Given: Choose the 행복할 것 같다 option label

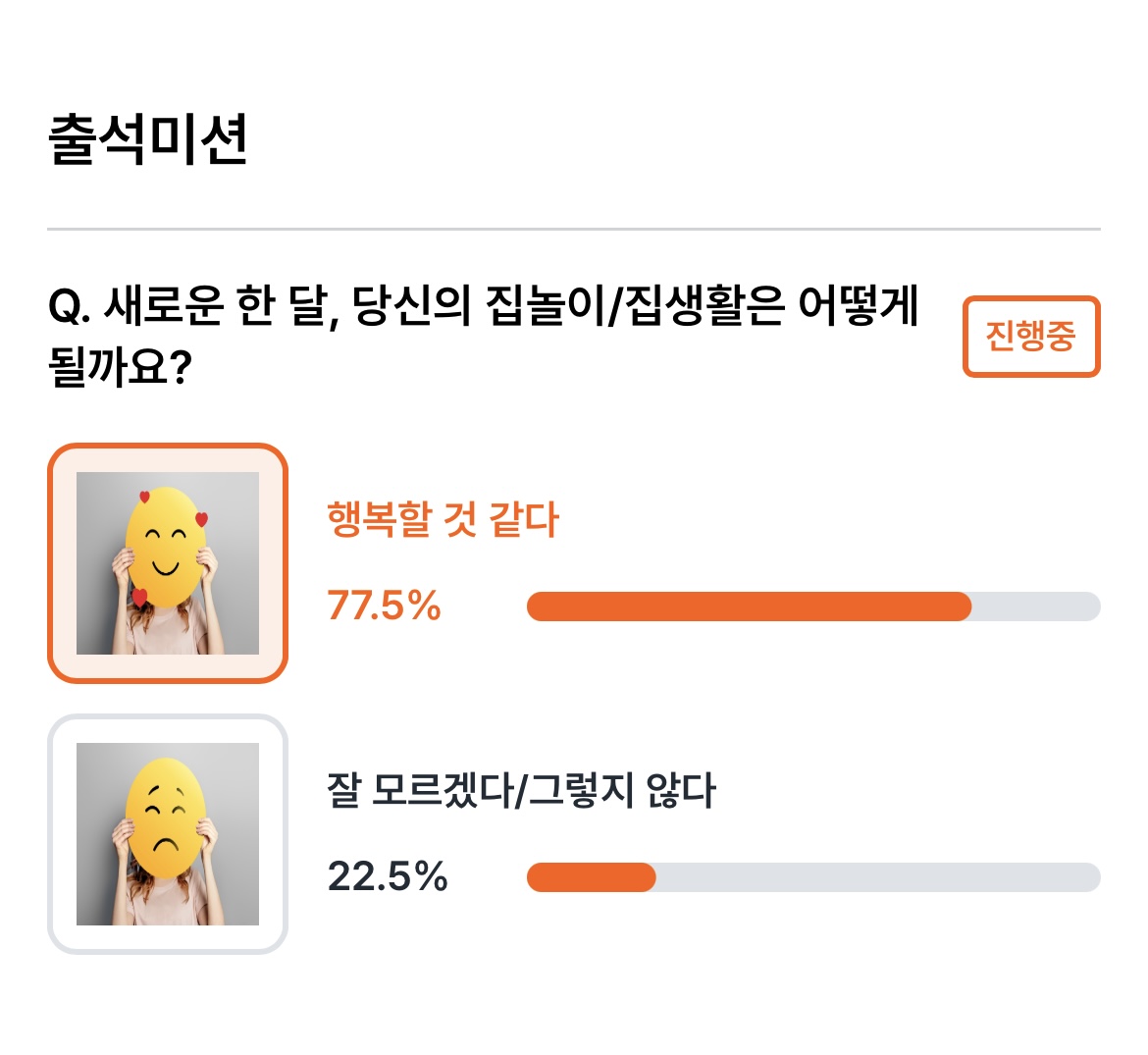Looking at the screenshot, I should 443,520.
